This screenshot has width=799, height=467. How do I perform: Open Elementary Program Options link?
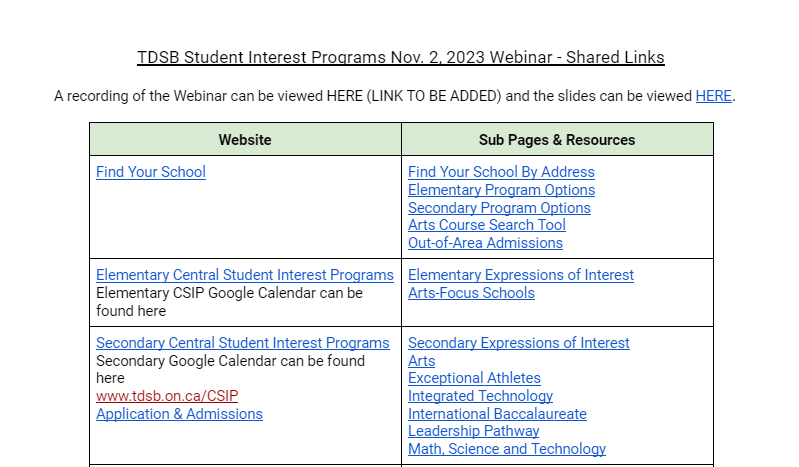pos(501,190)
